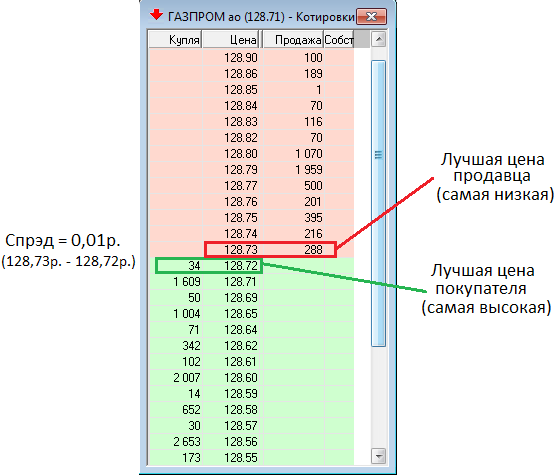556x475 pixels.
Task: Select price cell 128.71
Action: (232, 282)
